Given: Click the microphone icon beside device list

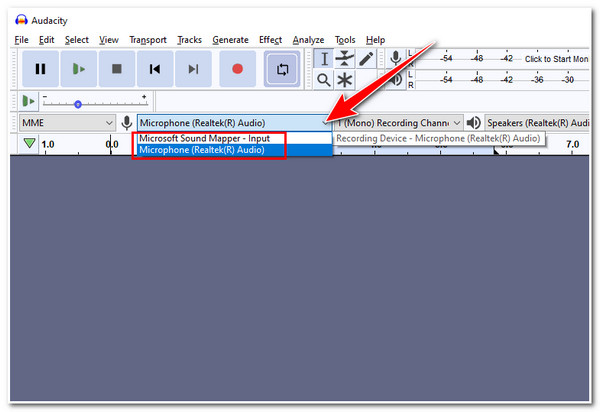Looking at the screenshot, I should pyautogui.click(x=127, y=123).
